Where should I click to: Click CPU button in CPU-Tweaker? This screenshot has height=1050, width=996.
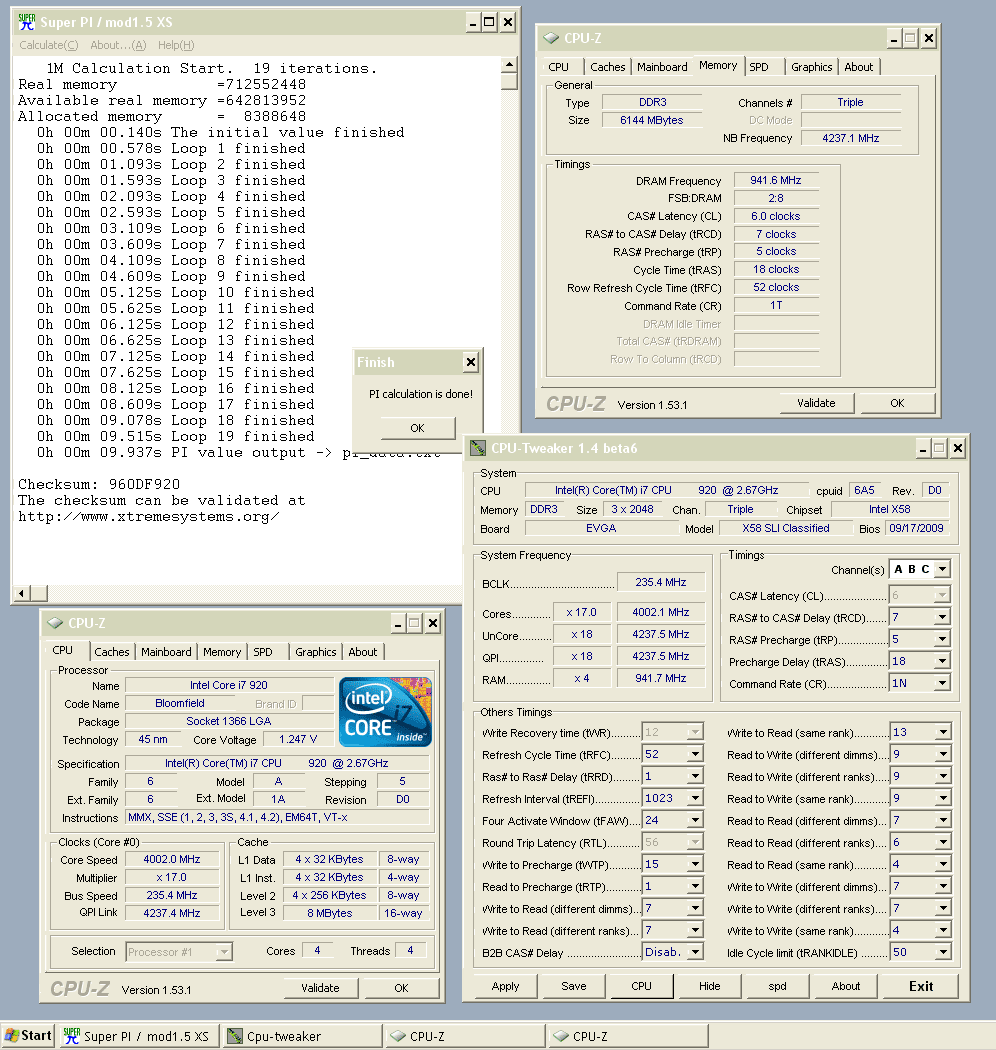pyautogui.click(x=641, y=986)
